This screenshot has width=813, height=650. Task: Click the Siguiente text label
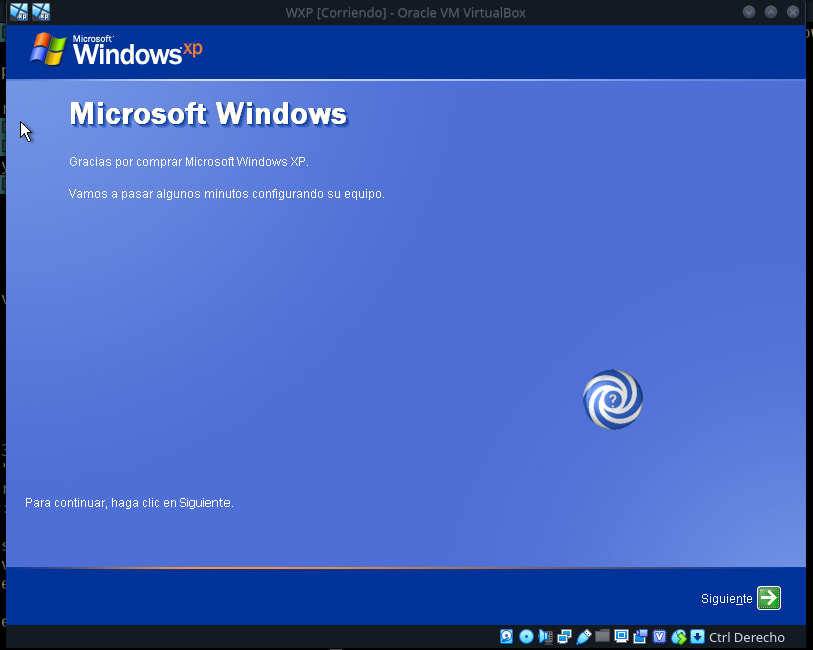tap(726, 599)
